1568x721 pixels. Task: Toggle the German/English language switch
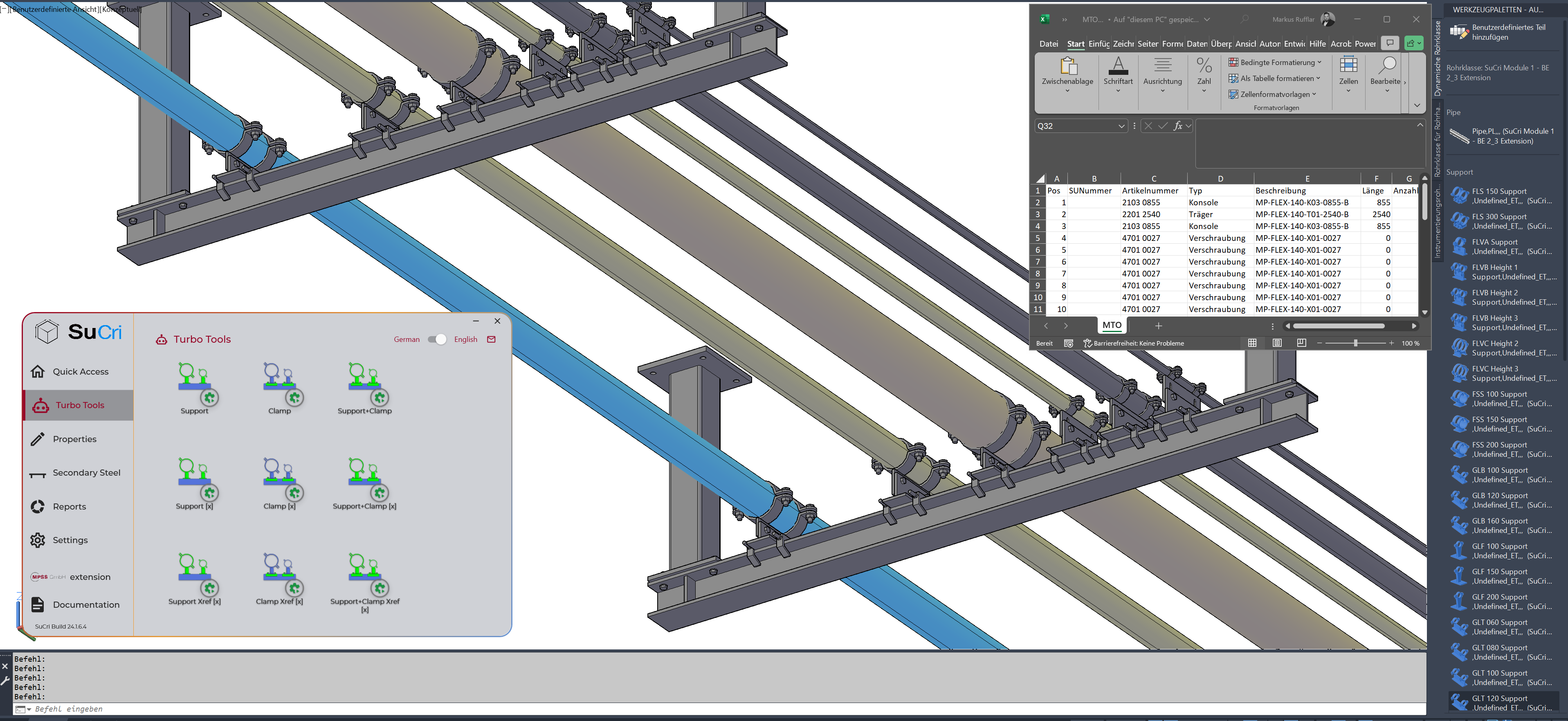pos(437,339)
